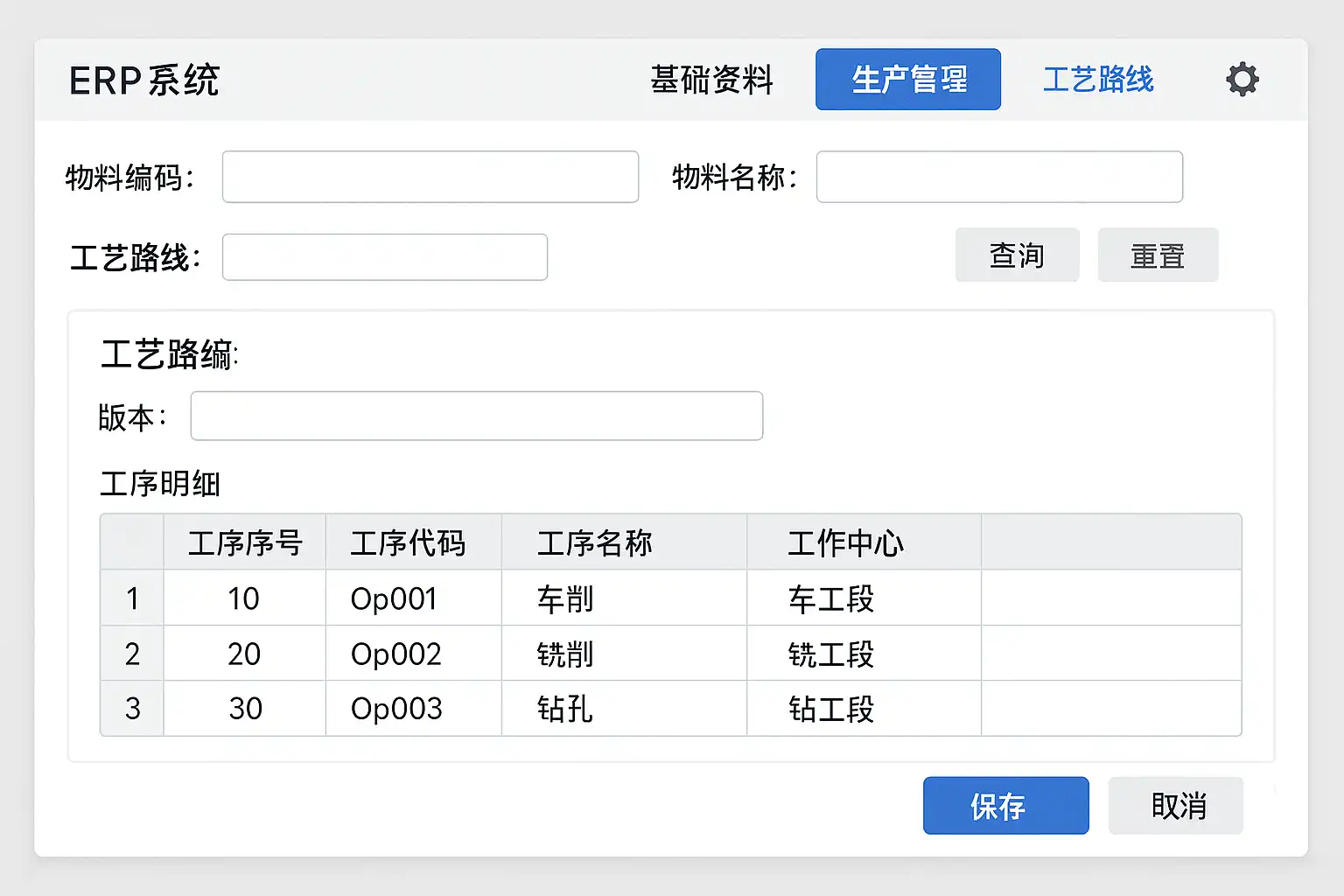The width and height of the screenshot is (1344, 896).
Task: Click the 工序序号 column header
Action: tap(244, 542)
